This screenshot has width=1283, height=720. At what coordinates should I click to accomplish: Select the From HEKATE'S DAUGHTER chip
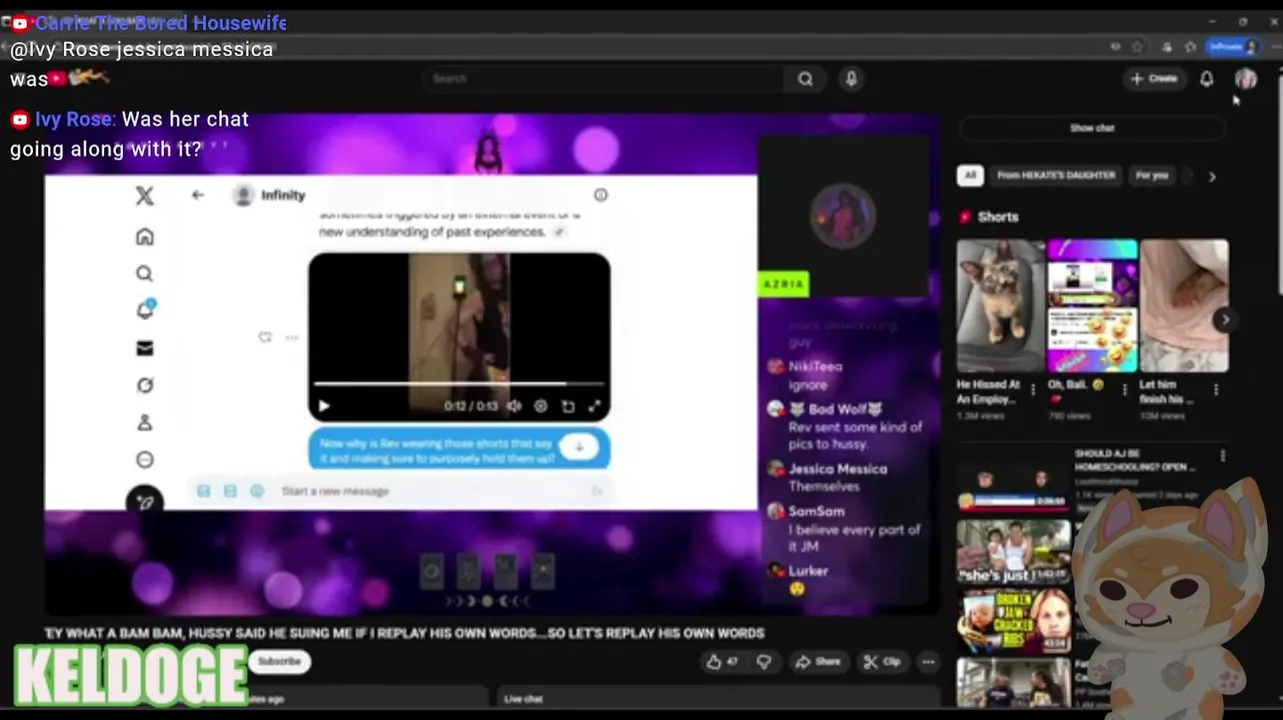[1055, 175]
